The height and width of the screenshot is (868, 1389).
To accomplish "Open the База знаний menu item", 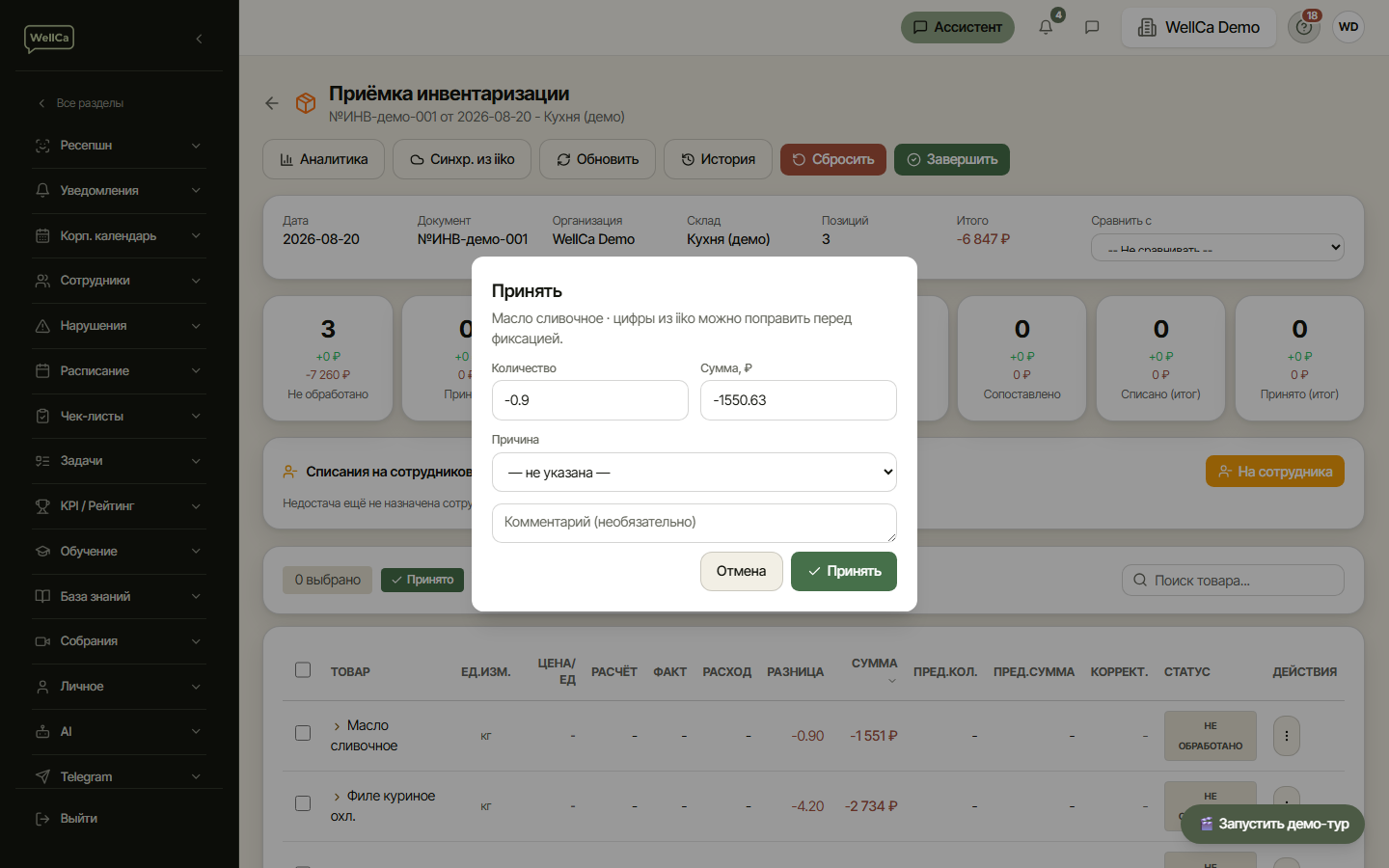I will [119, 597].
